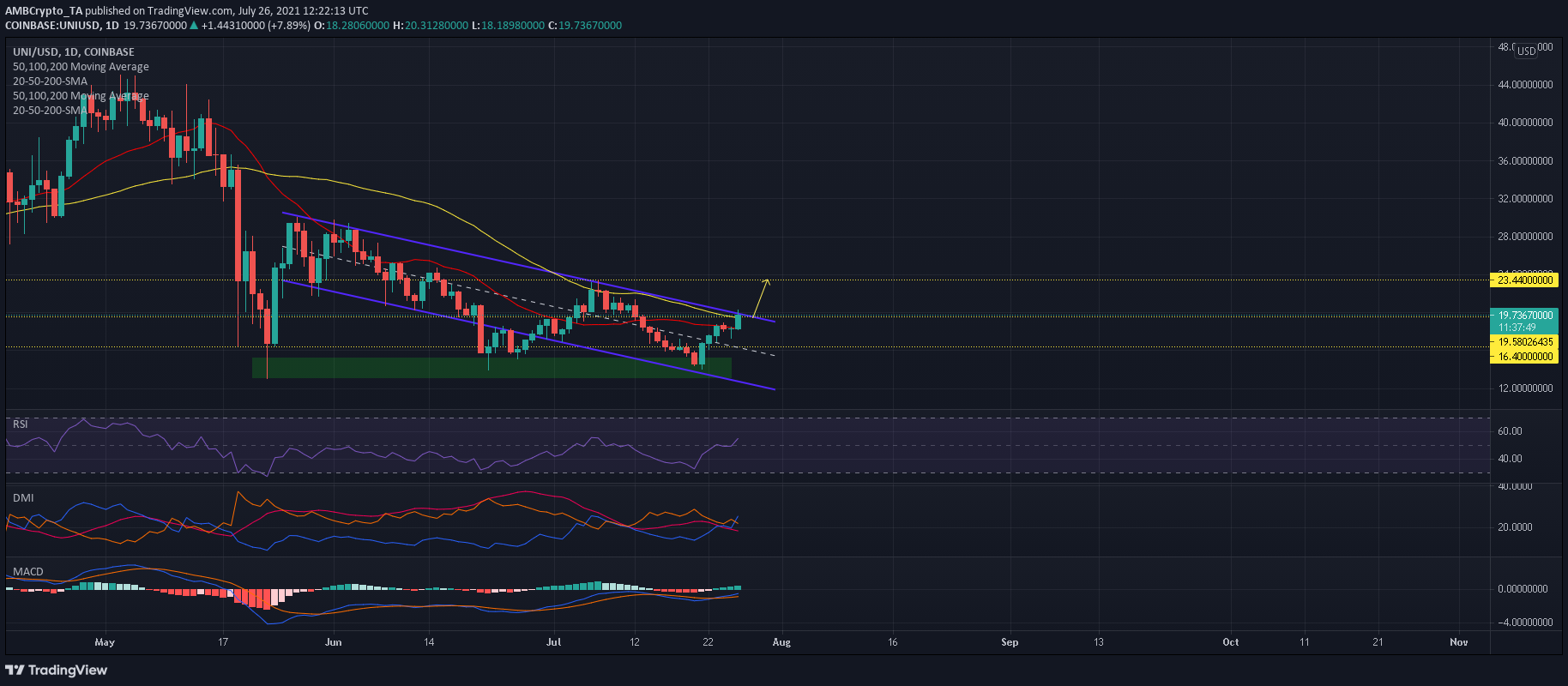This screenshot has width=1568, height=686.
Task: Click the Sep label on time axis
Action: point(1010,642)
